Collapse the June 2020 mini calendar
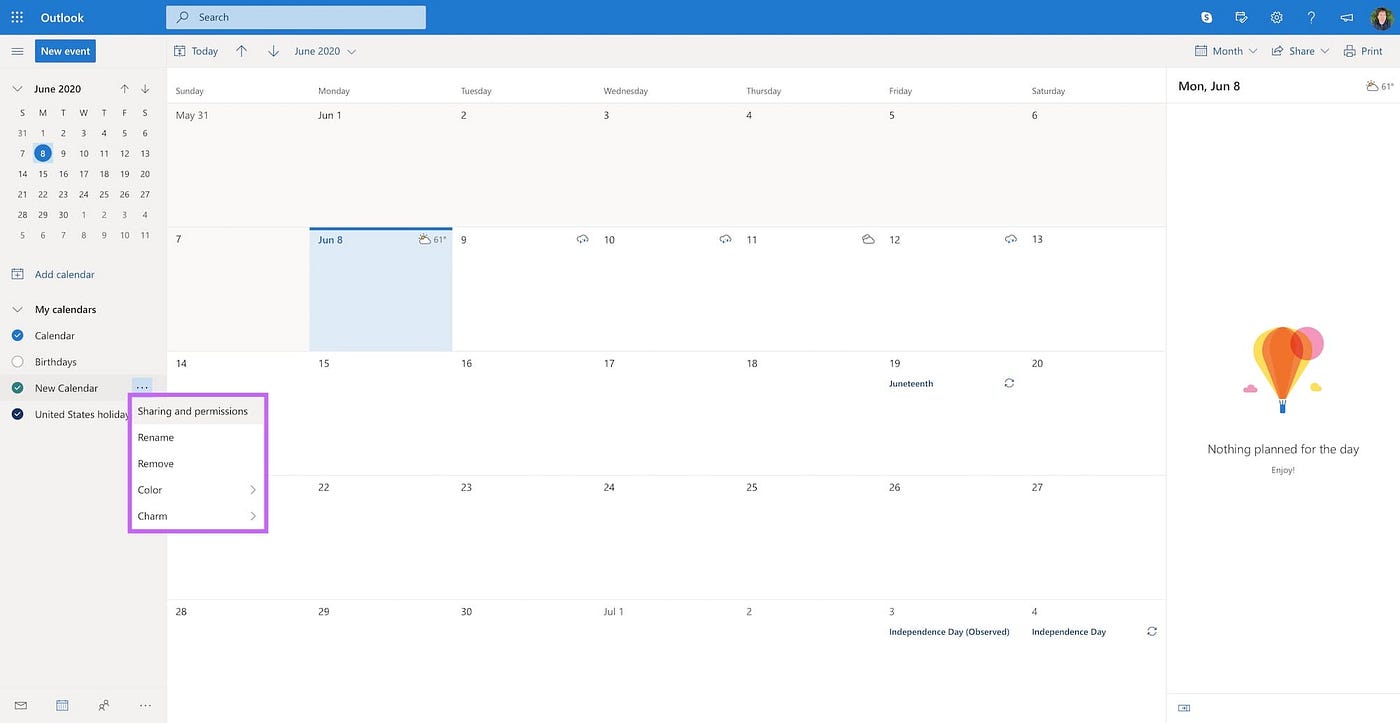This screenshot has height=723, width=1400. click(17, 89)
